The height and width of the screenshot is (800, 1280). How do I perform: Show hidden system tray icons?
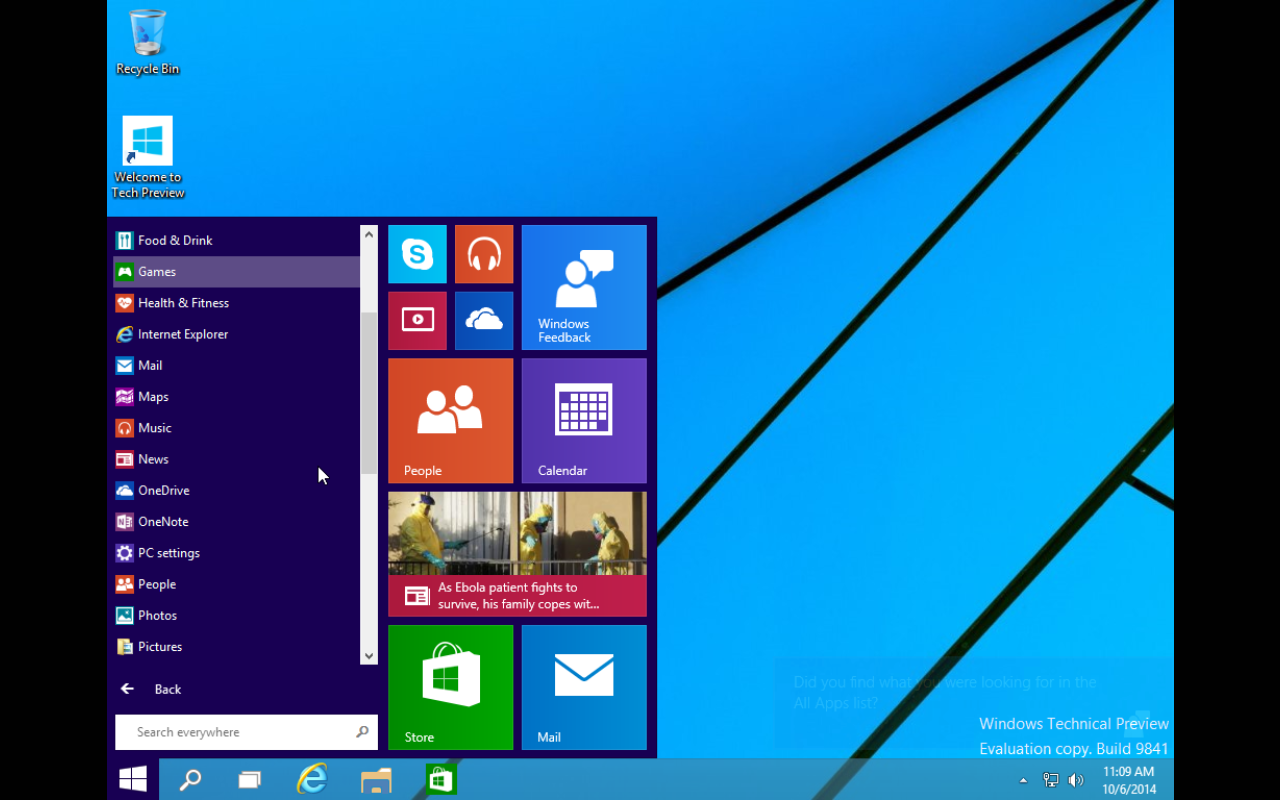tap(1023, 780)
